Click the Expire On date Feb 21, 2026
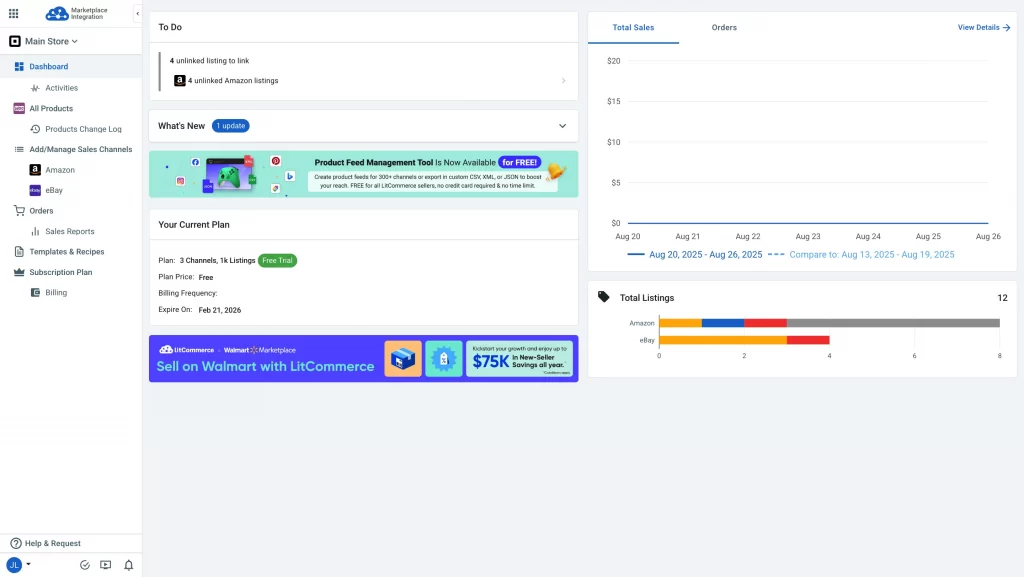The height and width of the screenshot is (577, 1024). coord(219,310)
